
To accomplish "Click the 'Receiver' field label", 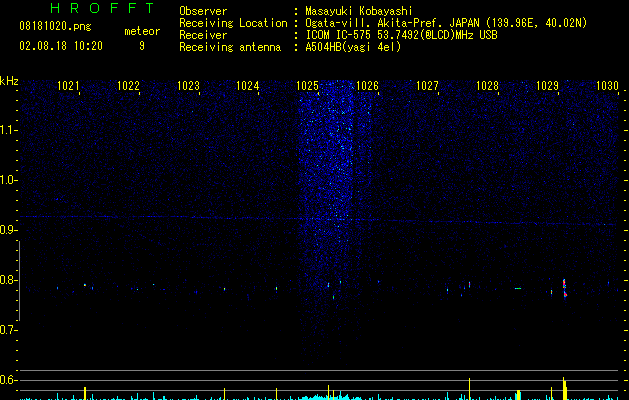I will [203, 35].
